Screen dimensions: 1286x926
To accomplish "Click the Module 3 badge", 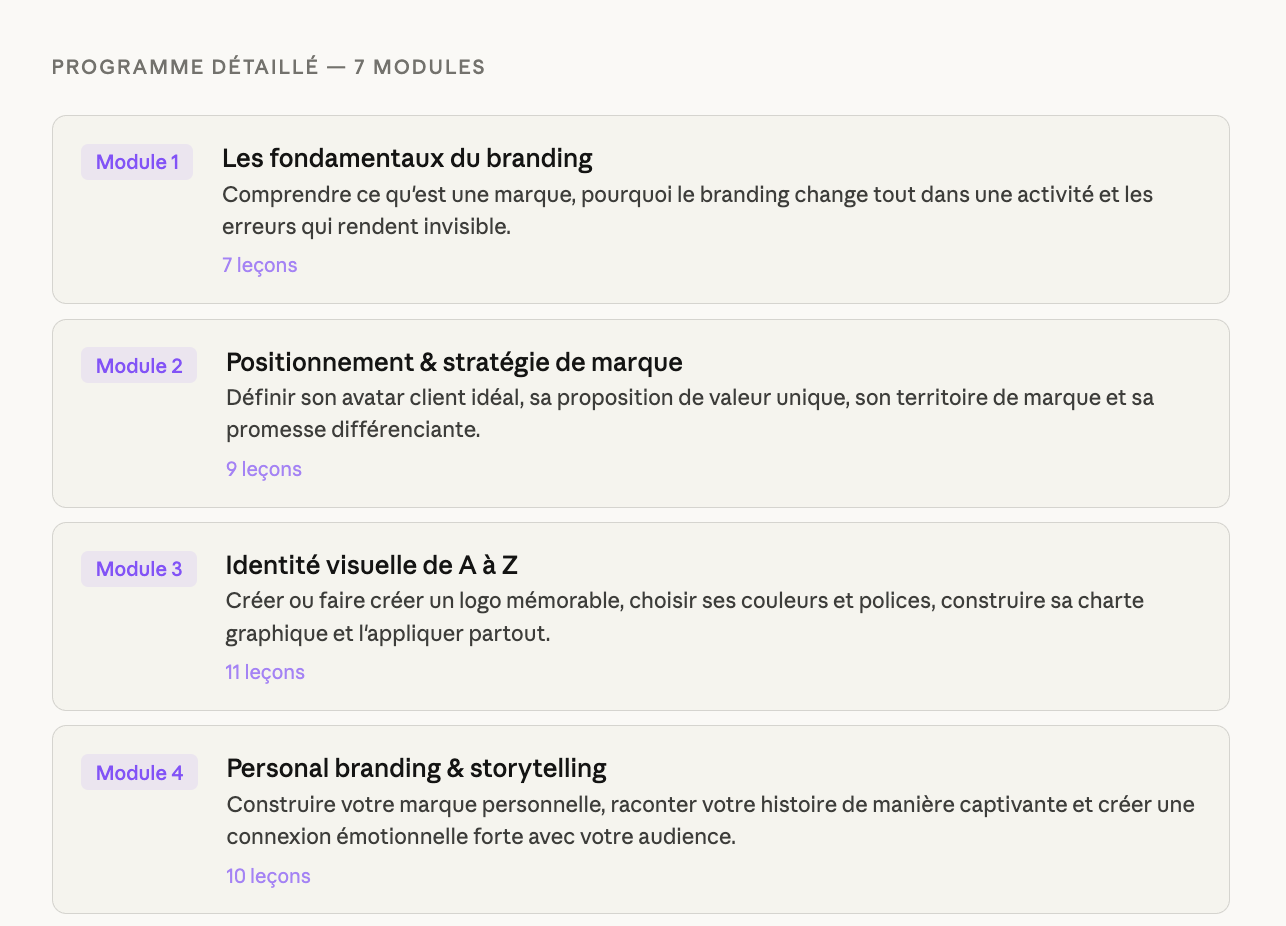I will [x=139, y=569].
